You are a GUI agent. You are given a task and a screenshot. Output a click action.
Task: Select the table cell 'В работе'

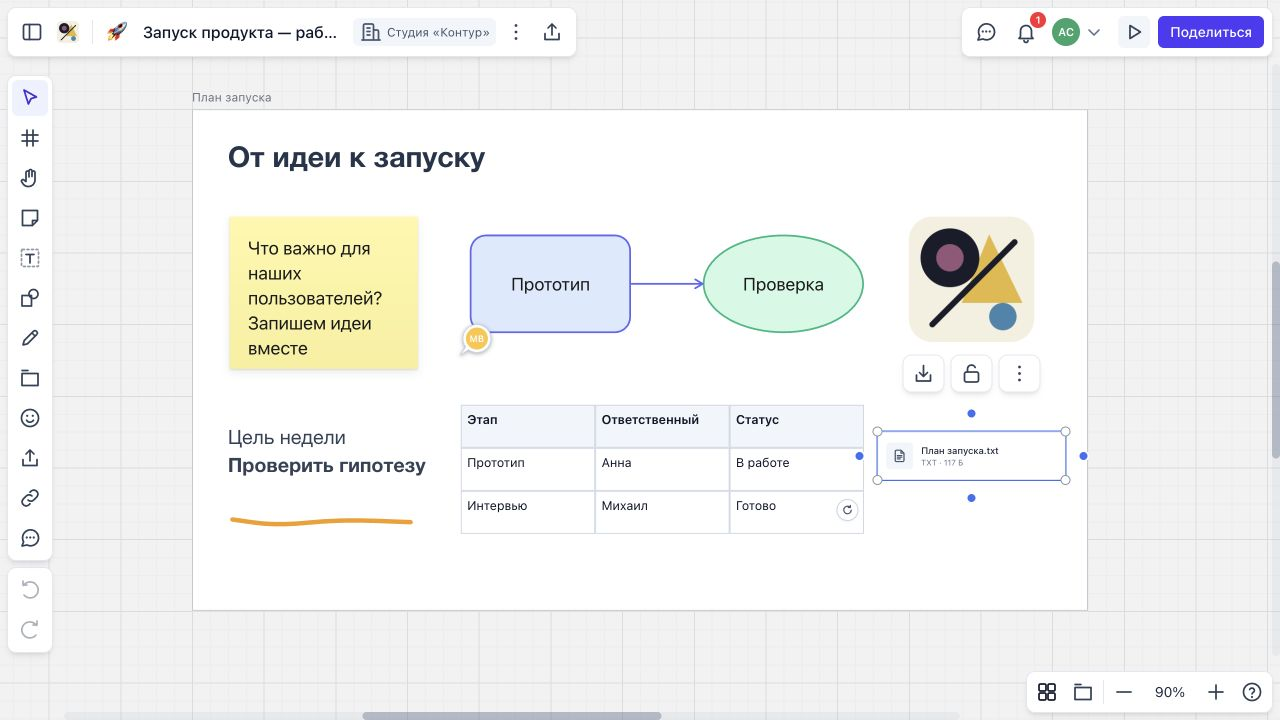point(797,469)
